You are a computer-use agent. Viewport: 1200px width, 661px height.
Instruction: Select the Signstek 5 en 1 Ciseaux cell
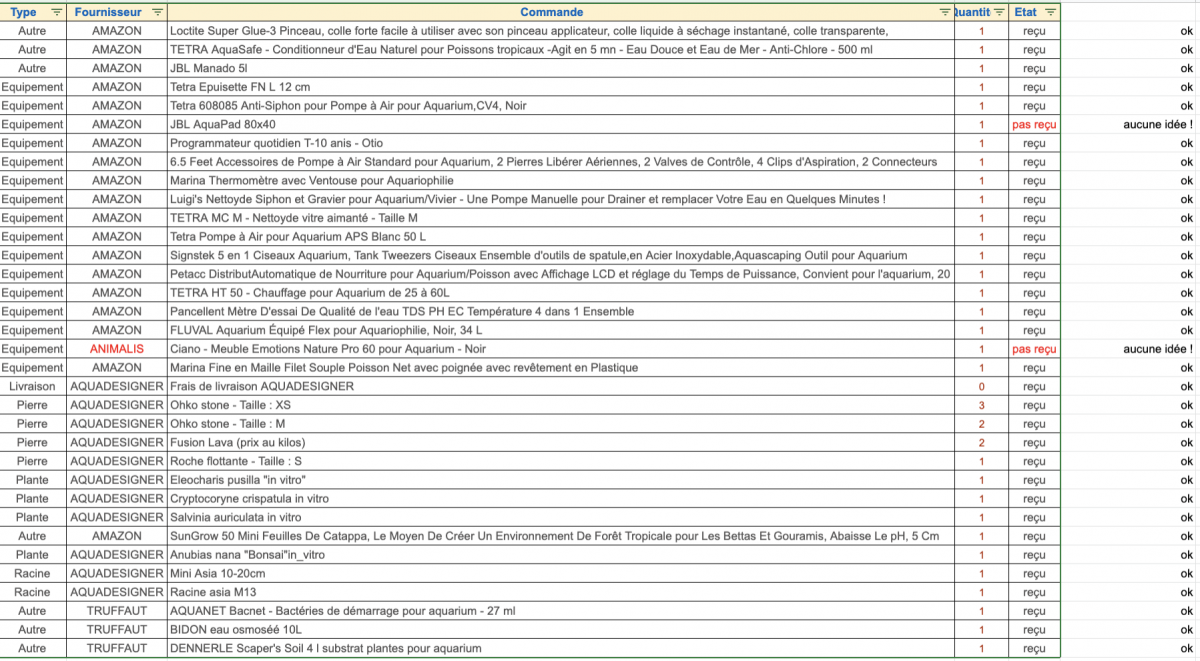coord(561,255)
